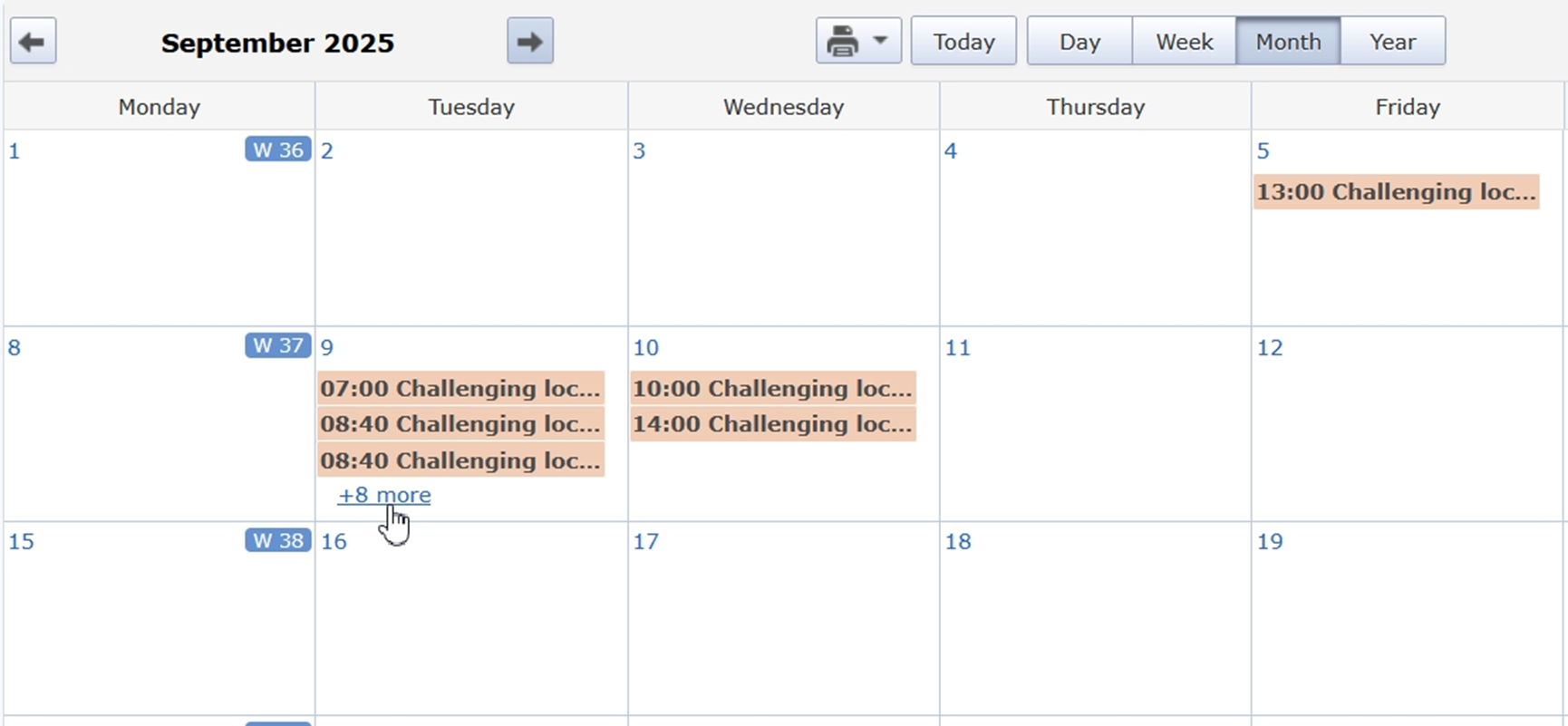1568x726 pixels.
Task: Open the 07:00 Challenging event on Tuesday
Action: tap(460, 389)
